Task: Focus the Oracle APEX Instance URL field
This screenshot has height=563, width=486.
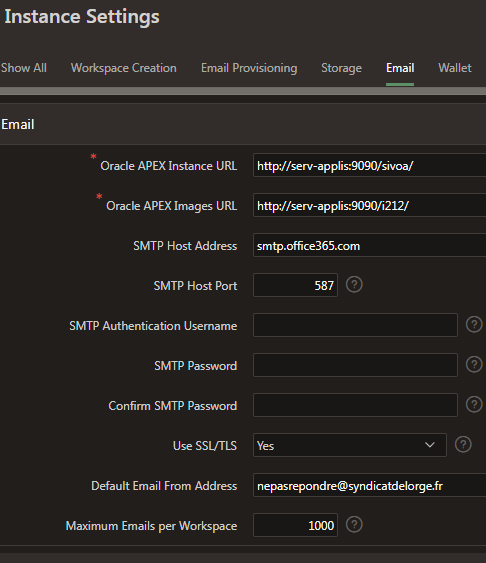Action: tap(369, 165)
